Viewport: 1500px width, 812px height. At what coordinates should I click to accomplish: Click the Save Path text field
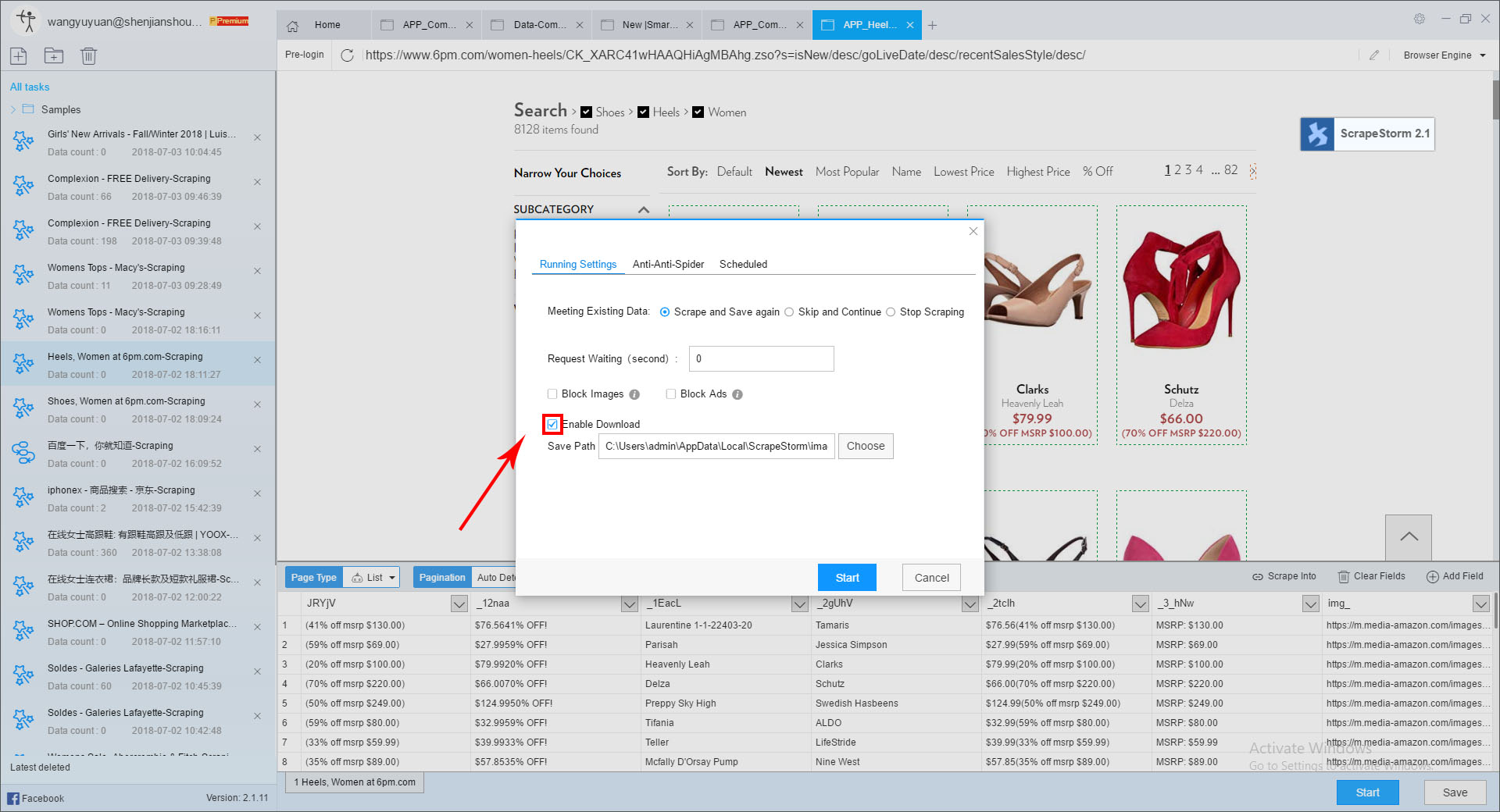tap(716, 447)
